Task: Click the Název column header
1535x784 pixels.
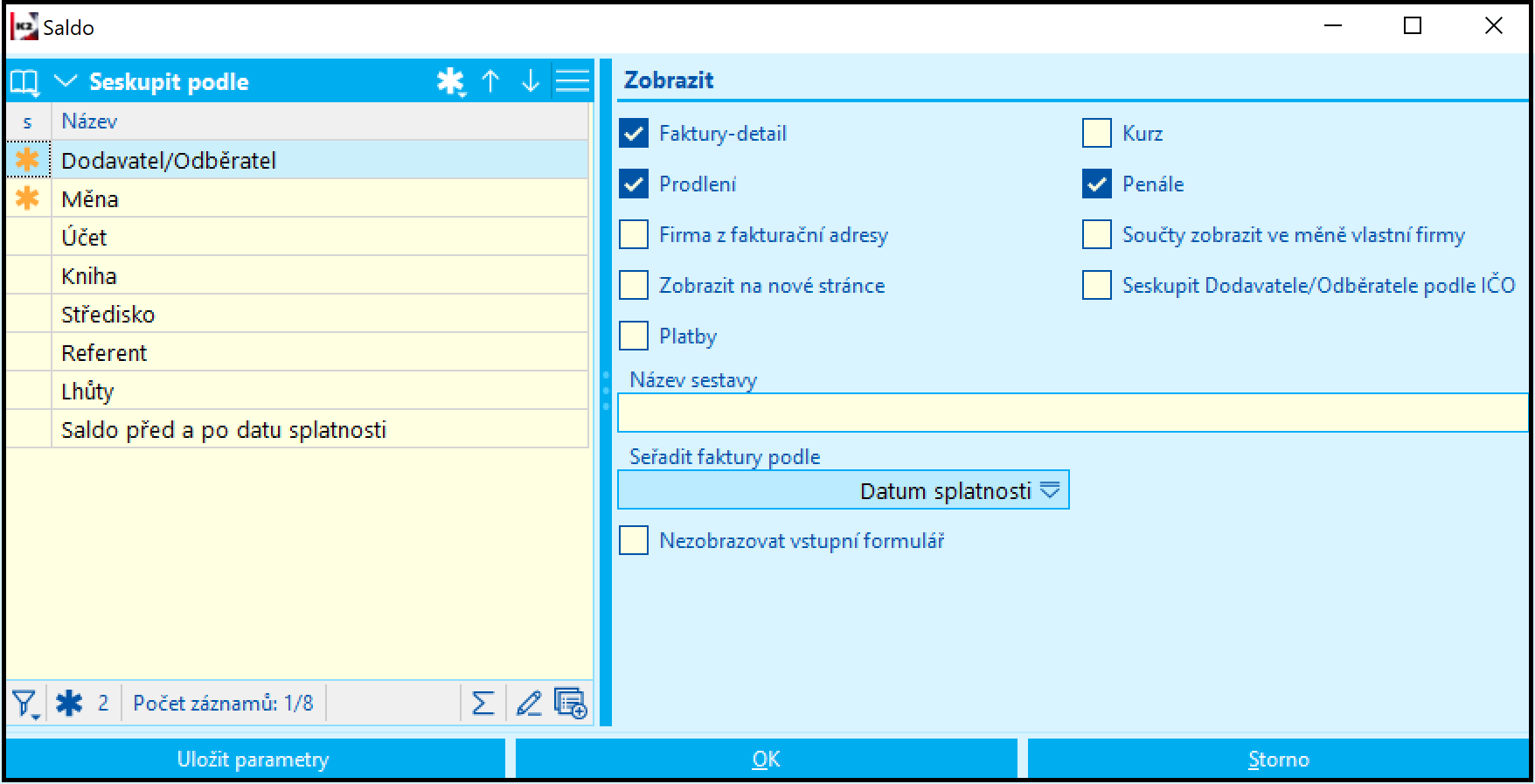Action: click(x=320, y=121)
